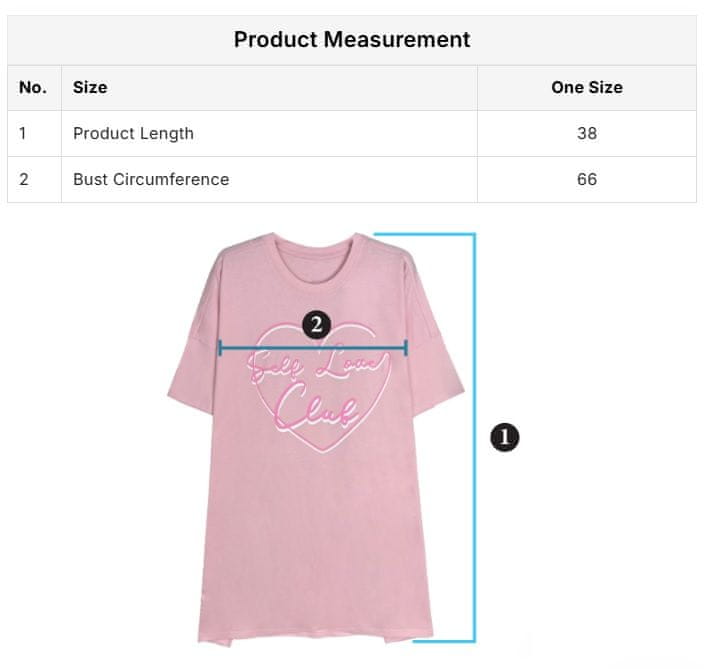Click the "One Size" column header

pos(587,88)
